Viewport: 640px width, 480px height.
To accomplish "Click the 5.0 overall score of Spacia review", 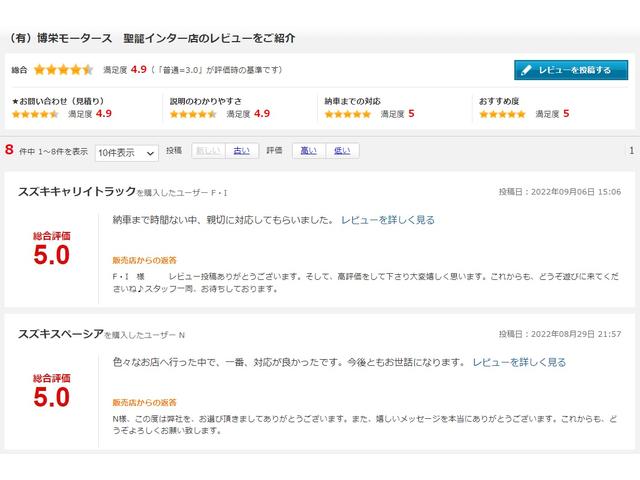I will pos(51,397).
